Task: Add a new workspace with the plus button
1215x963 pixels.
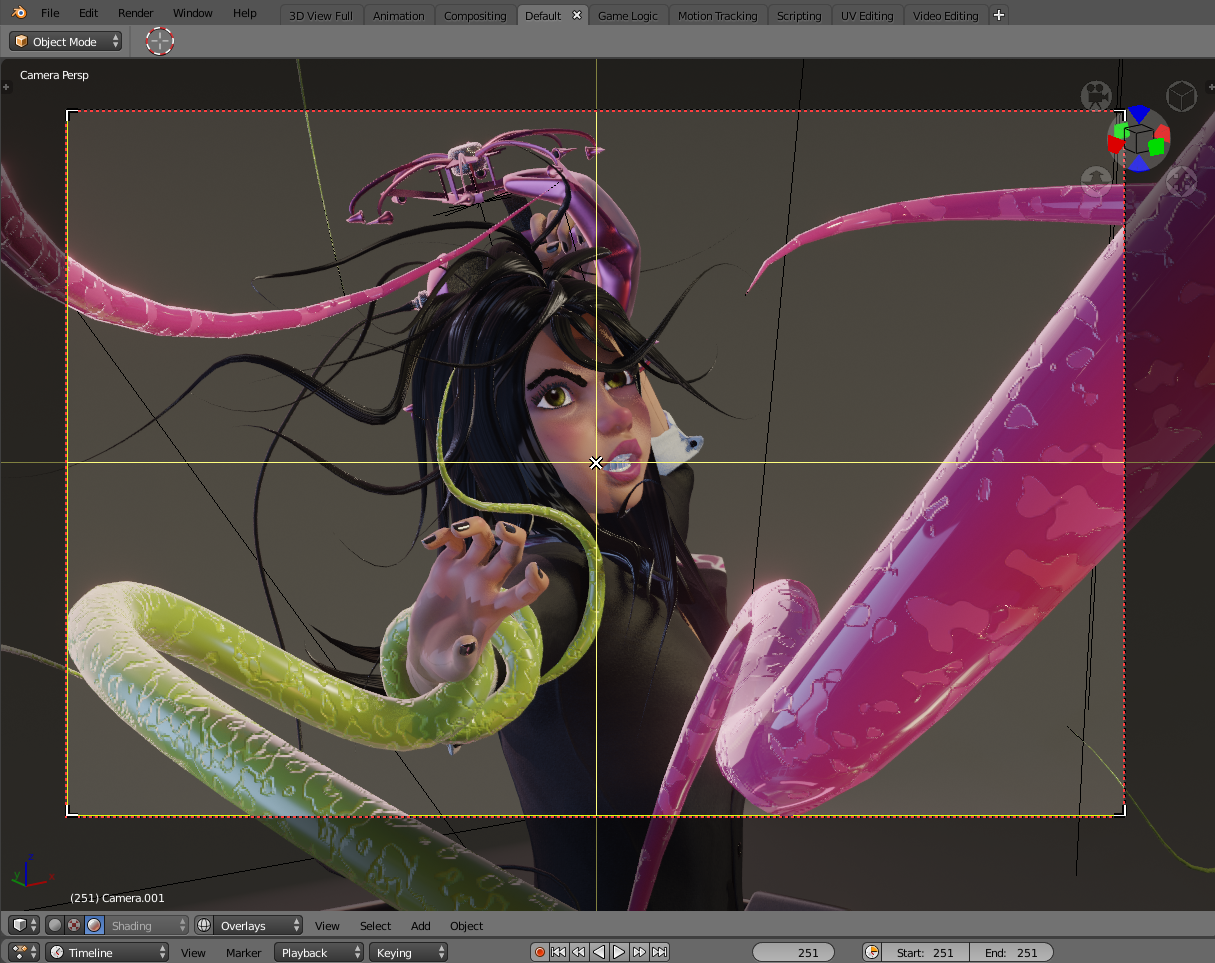Action: coord(998,16)
